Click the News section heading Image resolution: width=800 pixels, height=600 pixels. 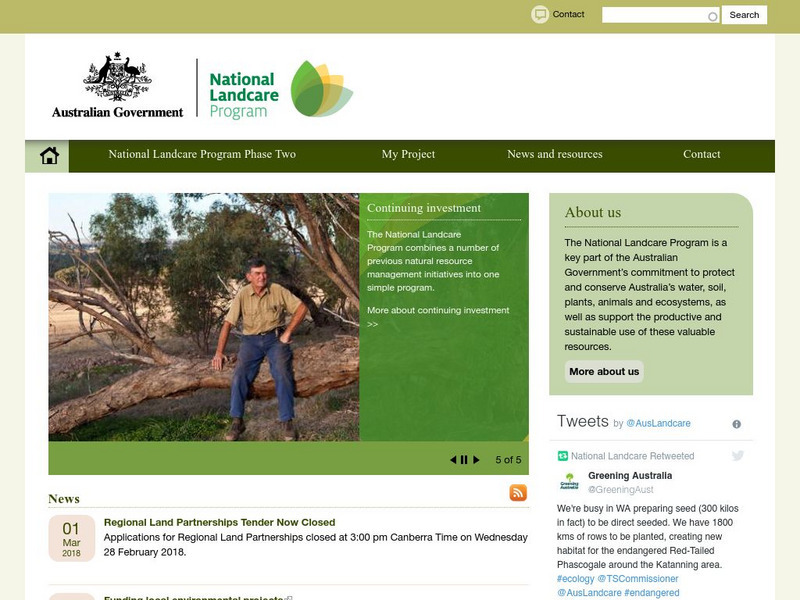(x=64, y=498)
